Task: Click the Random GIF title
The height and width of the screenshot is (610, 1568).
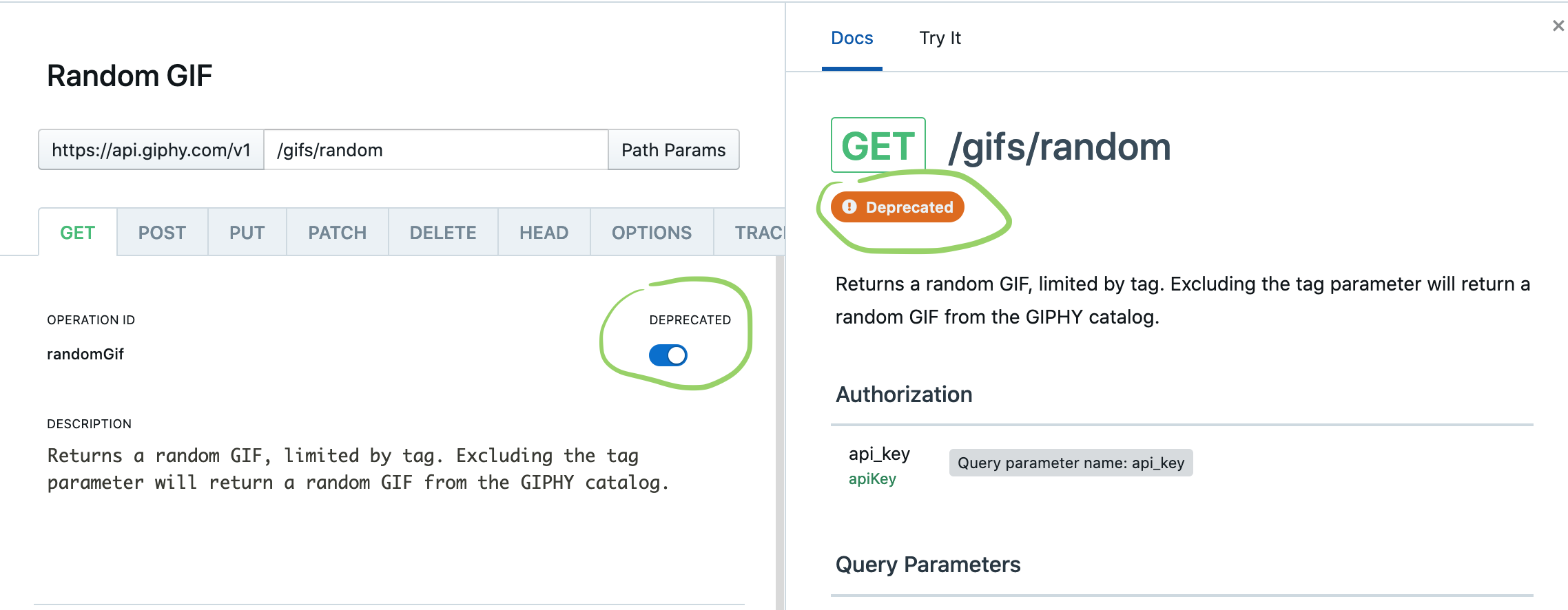Action: click(x=130, y=76)
